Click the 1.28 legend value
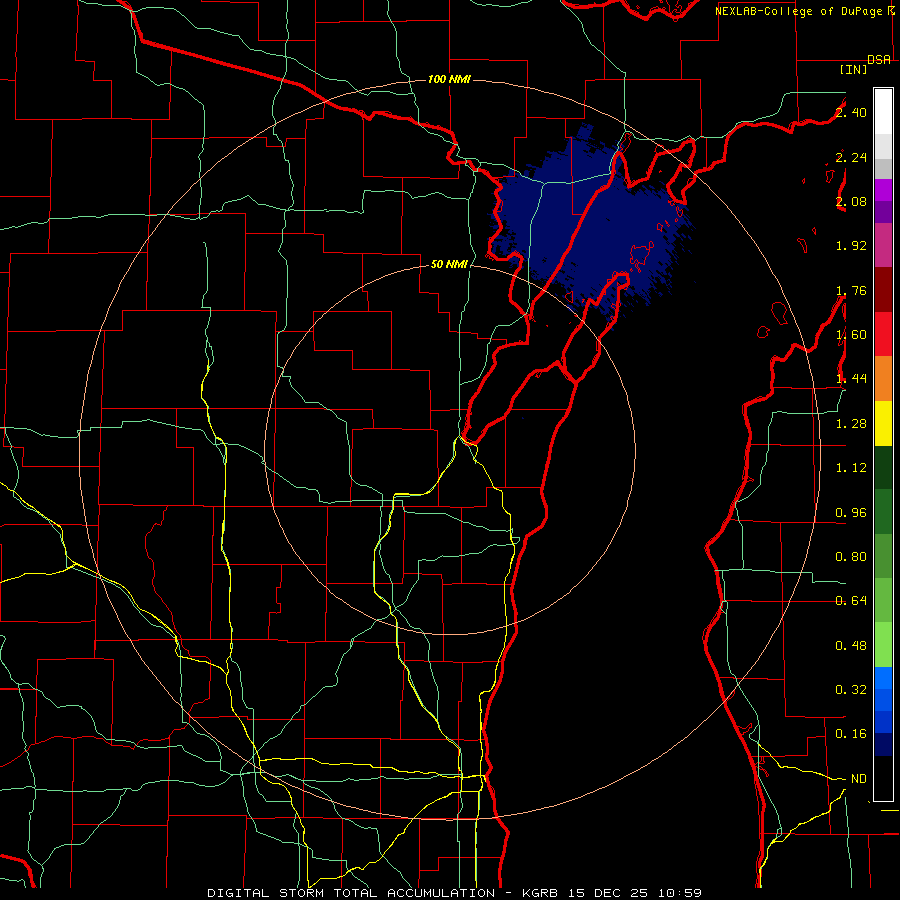Image resolution: width=900 pixels, height=900 pixels. [x=851, y=424]
